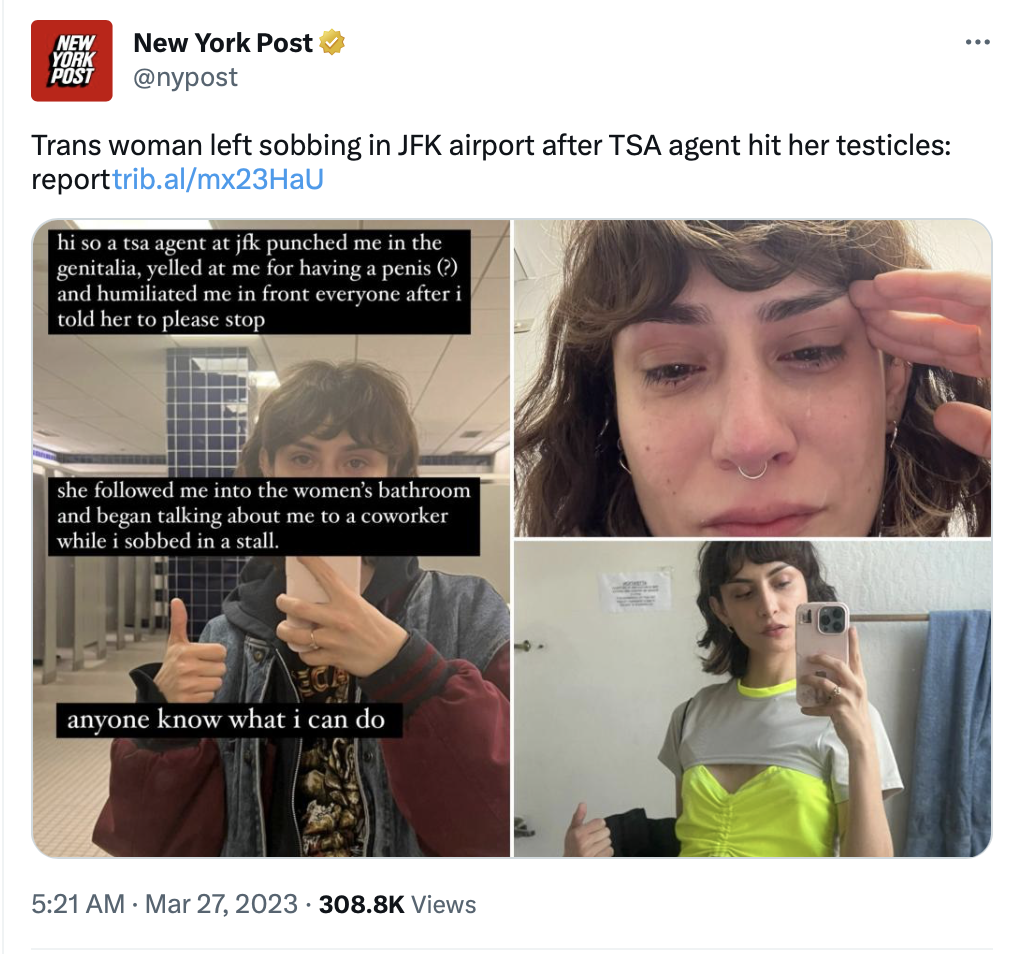Visit the @nypost handle profile
Image resolution: width=1020 pixels, height=954 pixels.
[x=185, y=77]
